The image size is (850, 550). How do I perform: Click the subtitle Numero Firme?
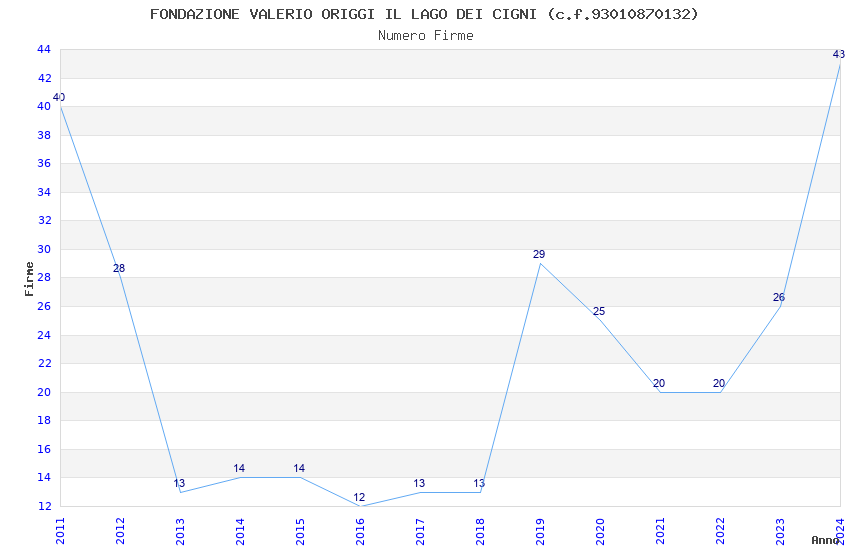[x=426, y=36]
